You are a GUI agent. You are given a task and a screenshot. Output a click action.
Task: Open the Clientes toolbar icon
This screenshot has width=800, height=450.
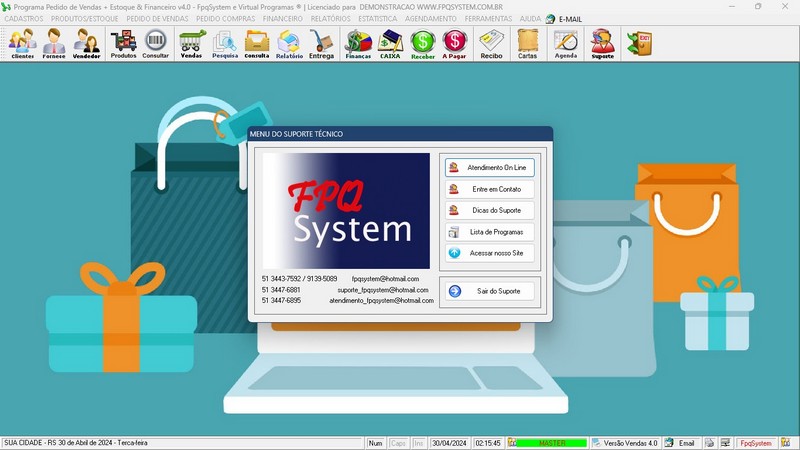pos(22,44)
